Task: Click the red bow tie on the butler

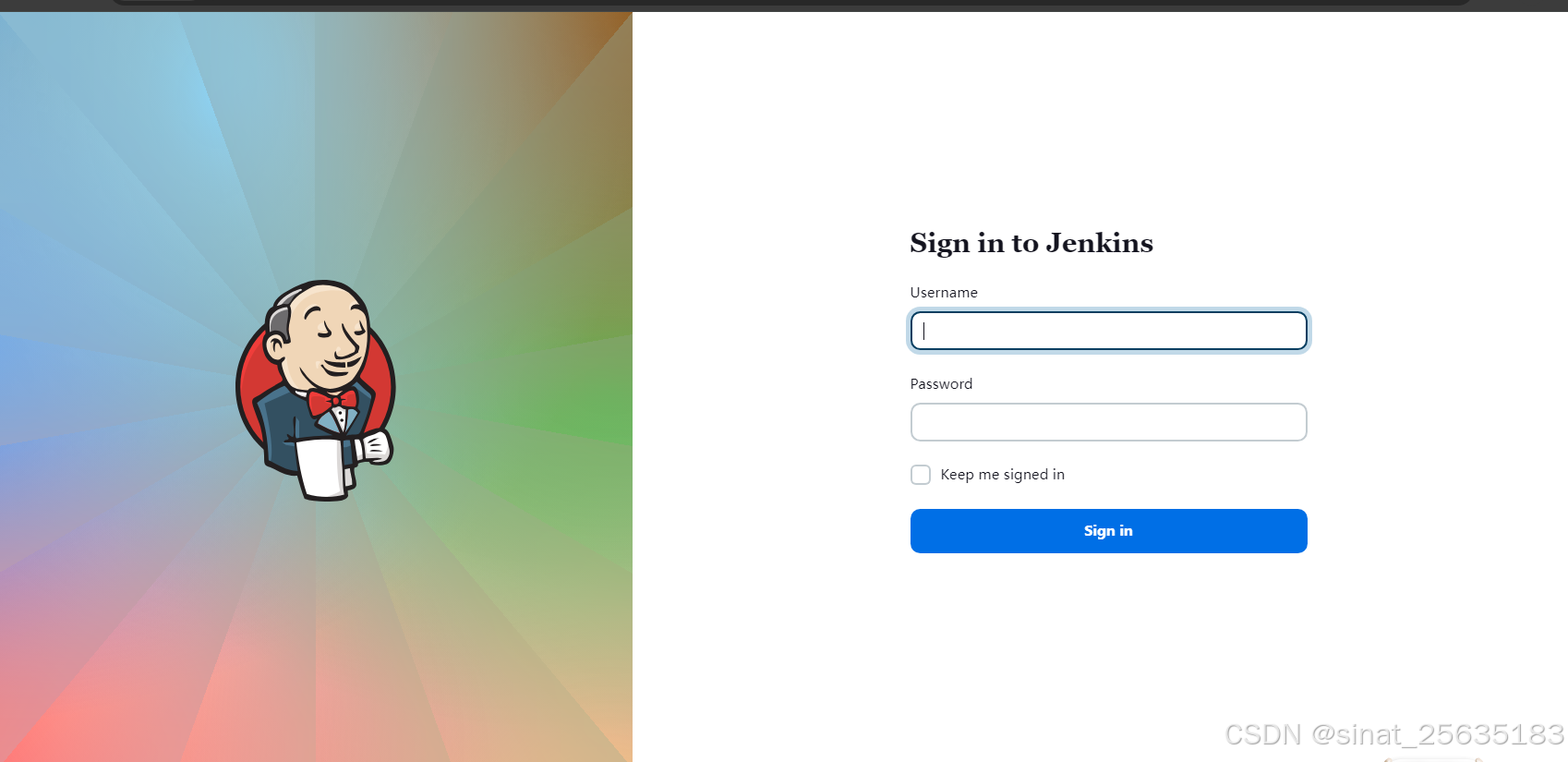Action: pos(332,402)
